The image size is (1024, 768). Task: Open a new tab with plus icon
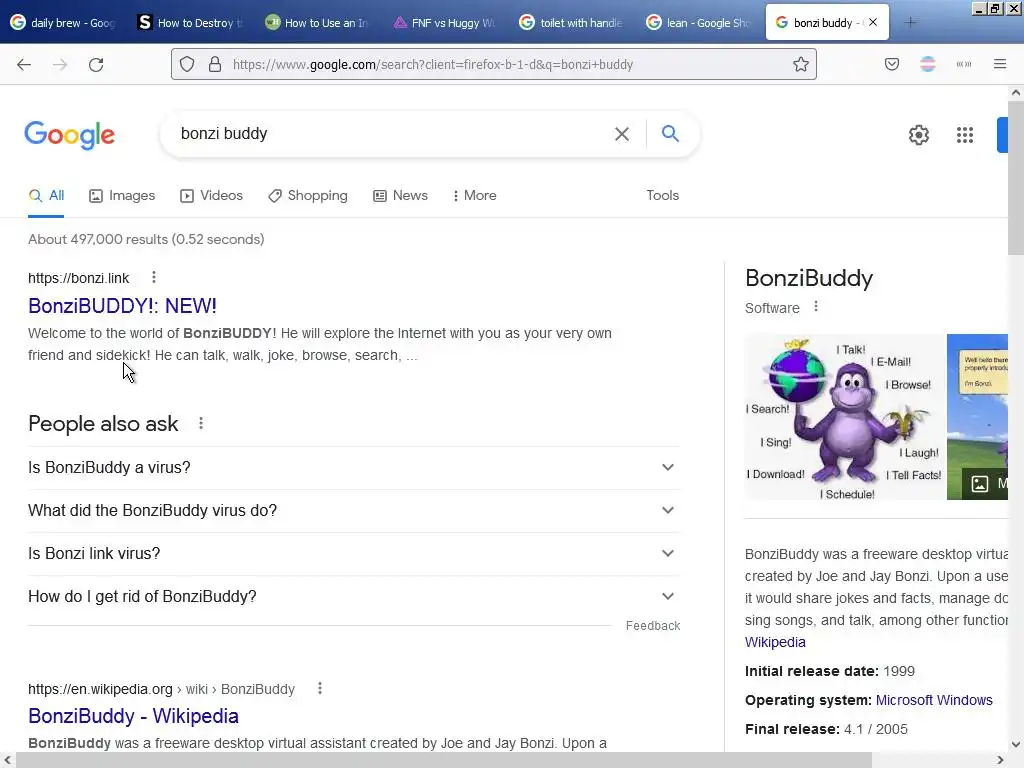coord(910,22)
